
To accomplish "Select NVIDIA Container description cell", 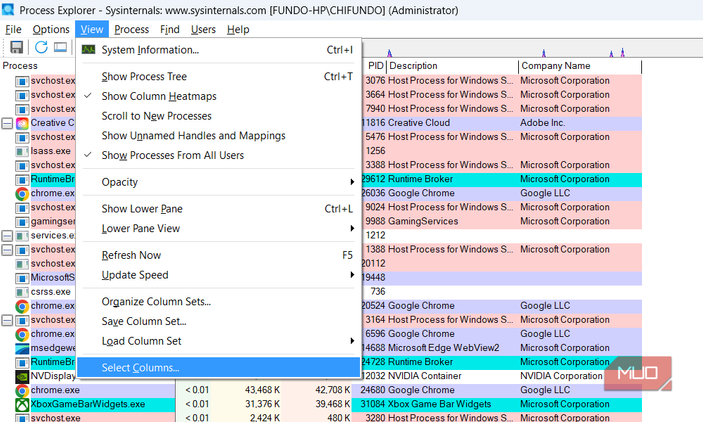I will 425,376.
